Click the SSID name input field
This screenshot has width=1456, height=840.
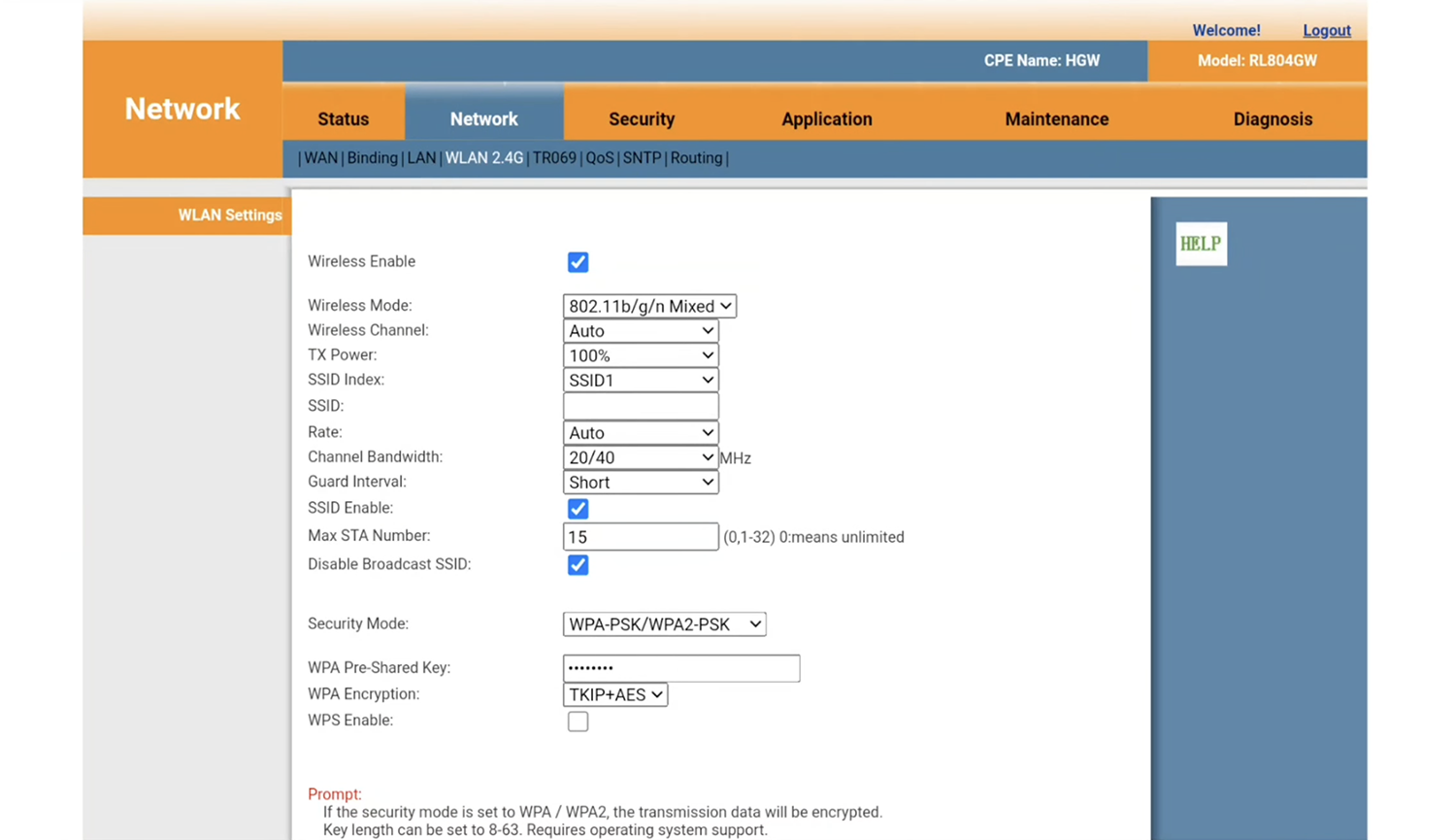[x=640, y=406]
